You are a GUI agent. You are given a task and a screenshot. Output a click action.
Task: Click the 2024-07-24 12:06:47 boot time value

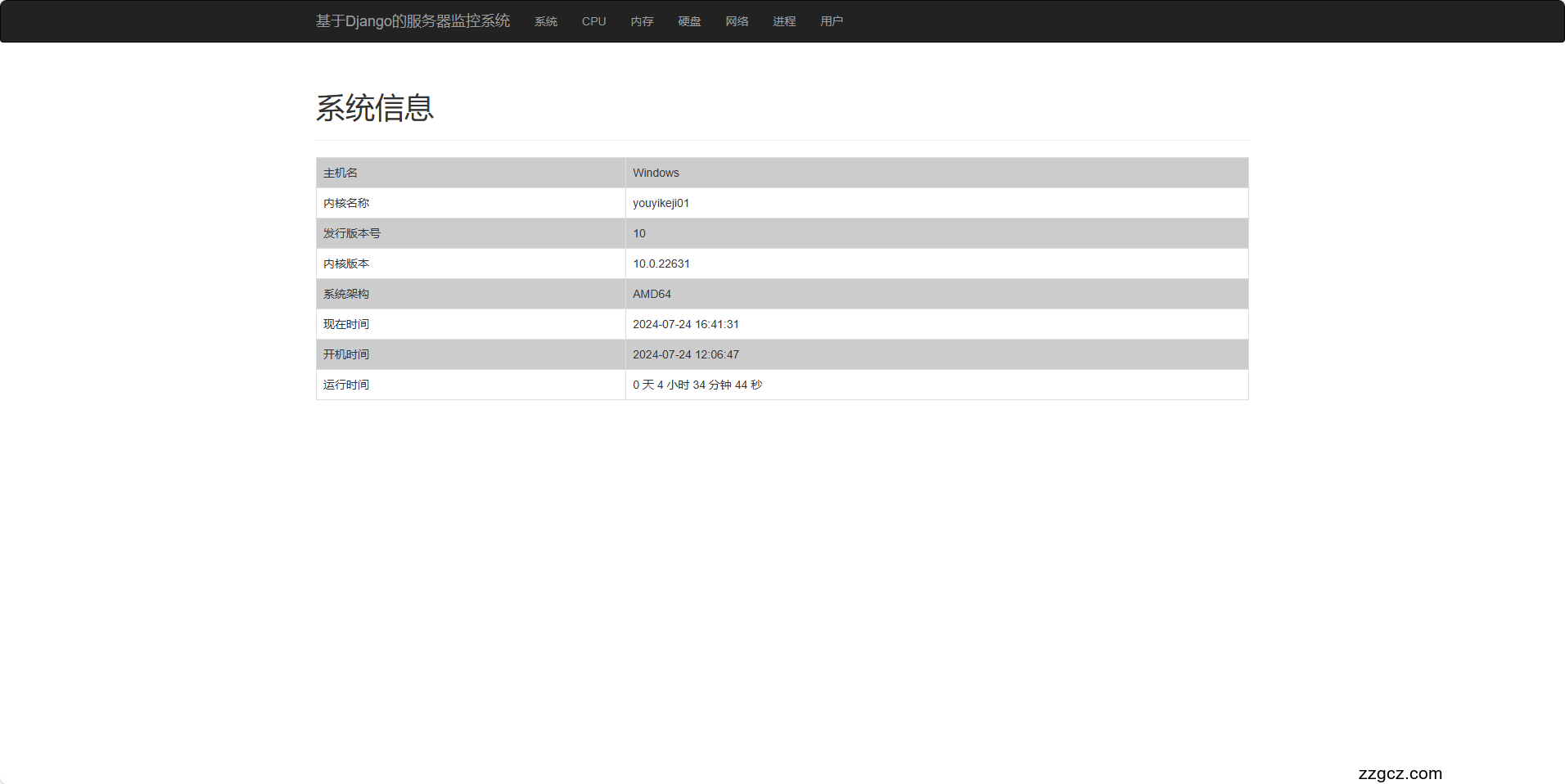(686, 354)
